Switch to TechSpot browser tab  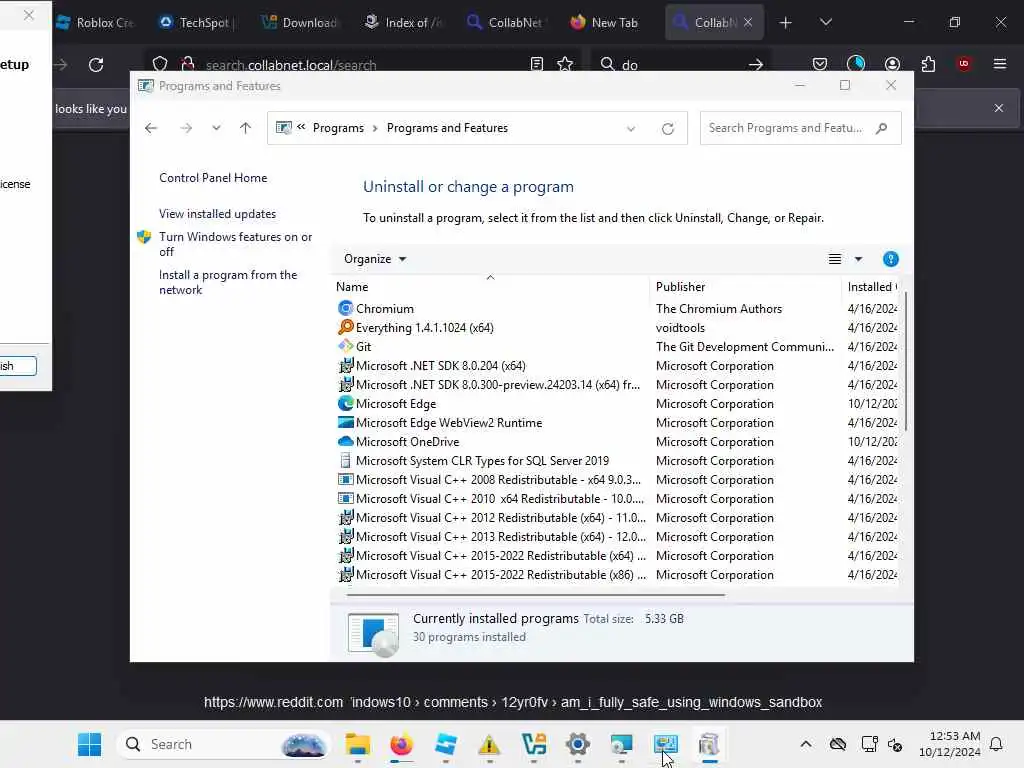tap(196, 22)
